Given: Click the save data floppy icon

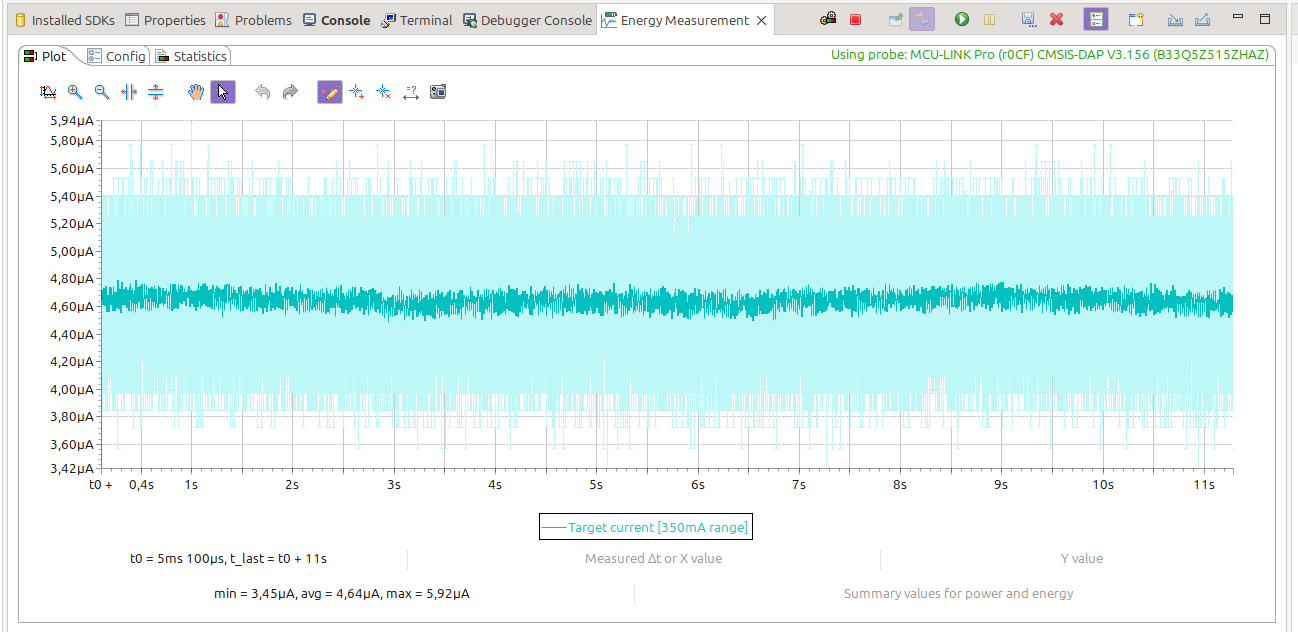Looking at the screenshot, I should [x=1028, y=19].
